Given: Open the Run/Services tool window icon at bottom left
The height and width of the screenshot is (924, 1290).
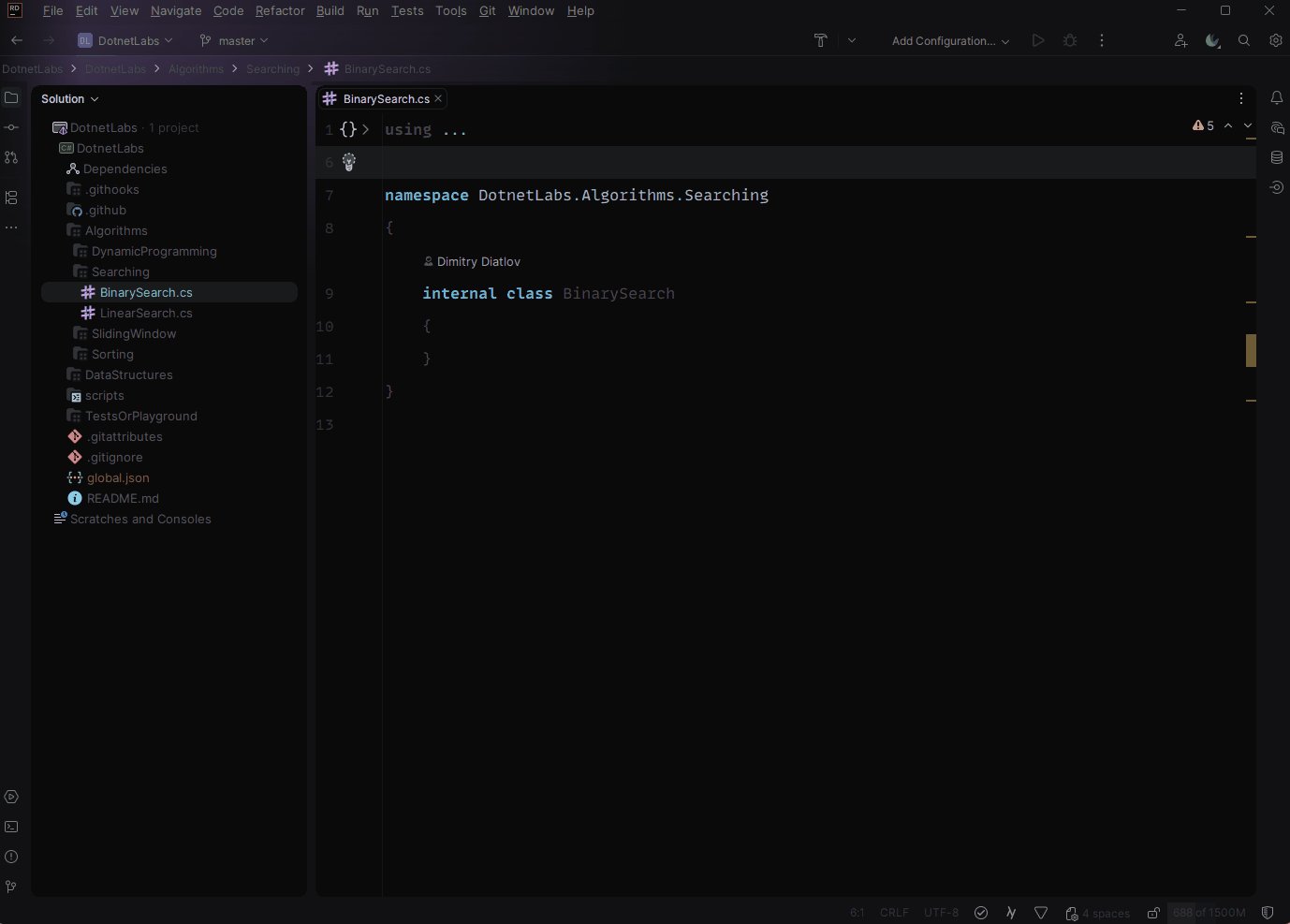Looking at the screenshot, I should (x=11, y=797).
